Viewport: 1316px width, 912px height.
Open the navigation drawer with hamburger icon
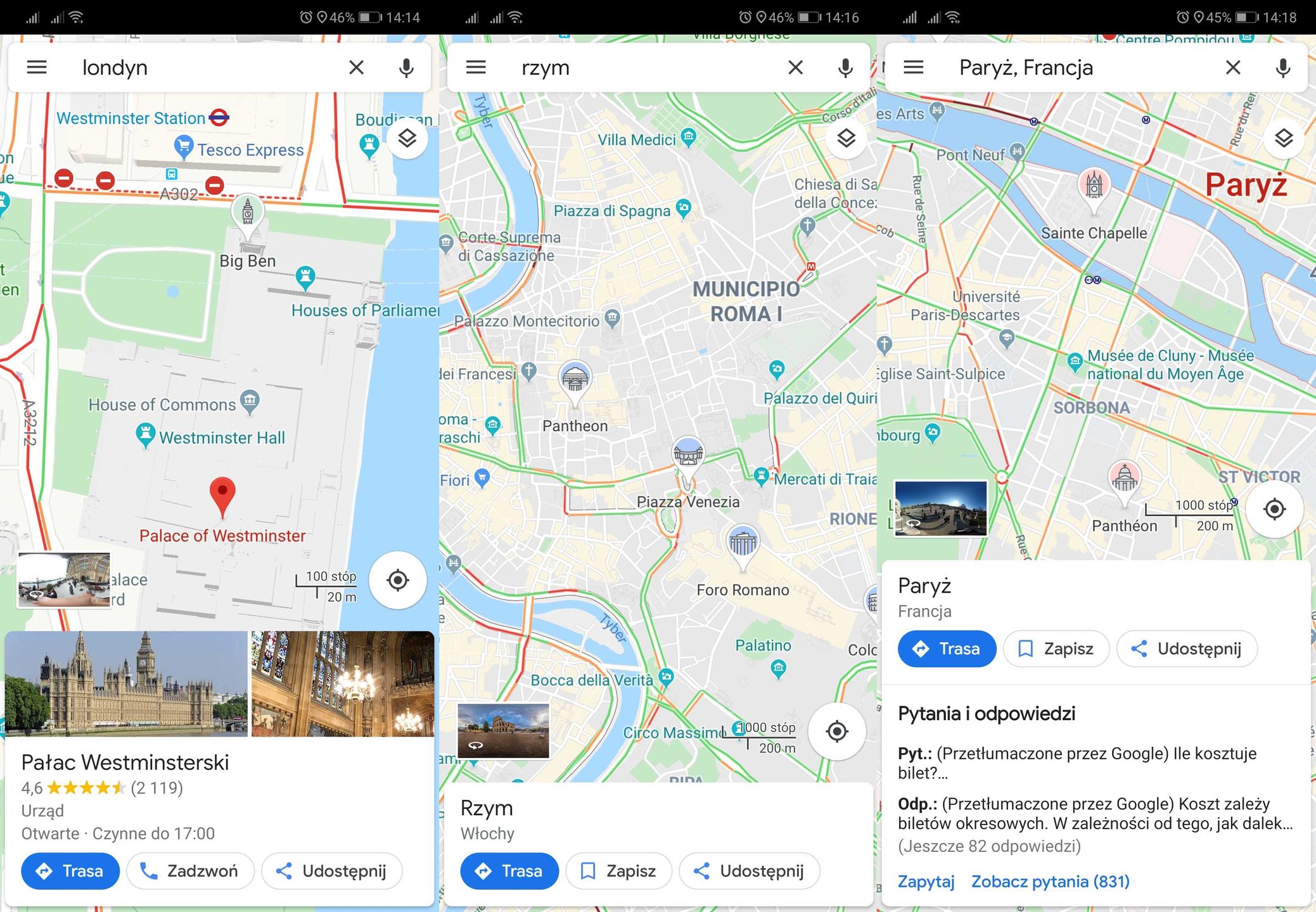click(x=37, y=67)
